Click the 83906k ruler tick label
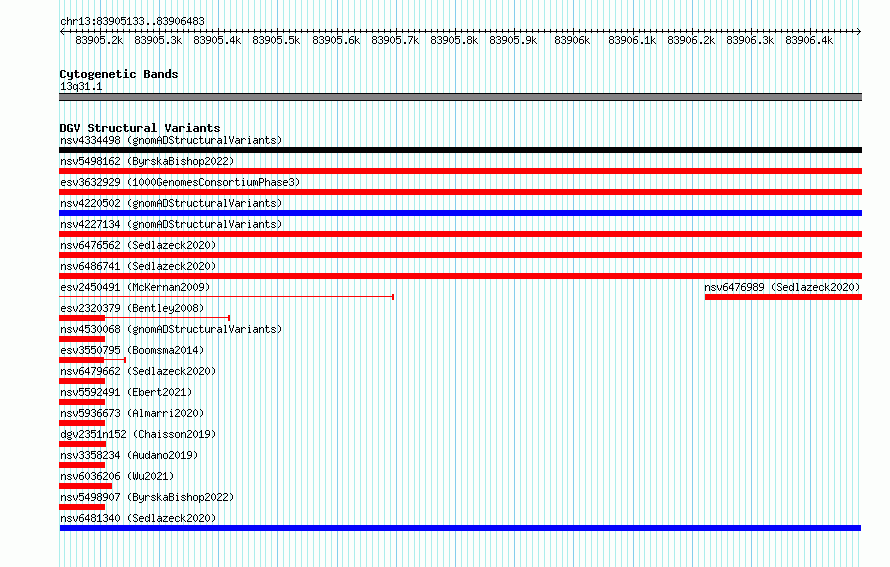 point(572,41)
